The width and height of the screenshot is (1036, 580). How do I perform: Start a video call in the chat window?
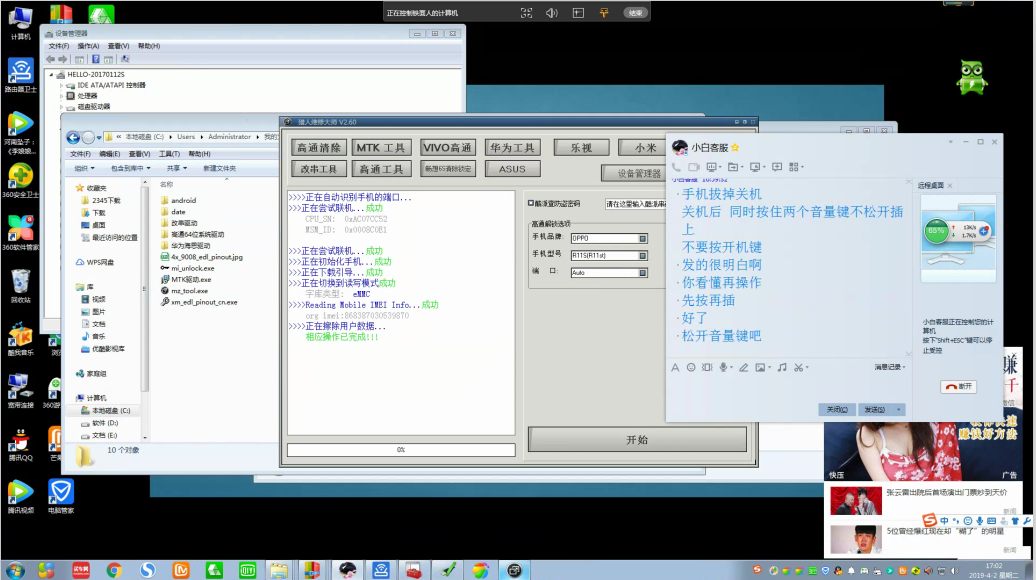point(694,167)
